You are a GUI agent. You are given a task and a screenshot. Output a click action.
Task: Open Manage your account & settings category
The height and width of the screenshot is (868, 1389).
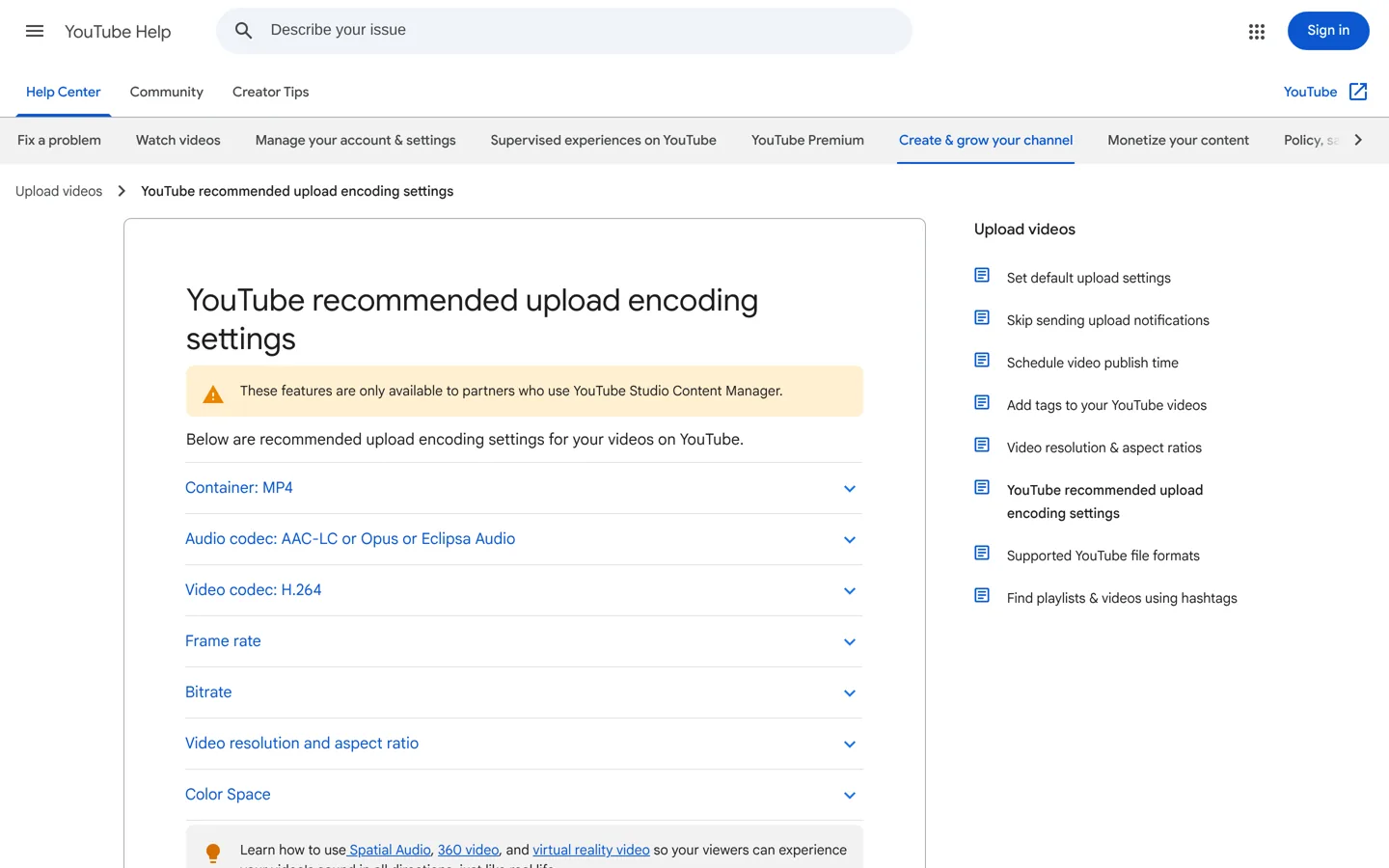356,140
